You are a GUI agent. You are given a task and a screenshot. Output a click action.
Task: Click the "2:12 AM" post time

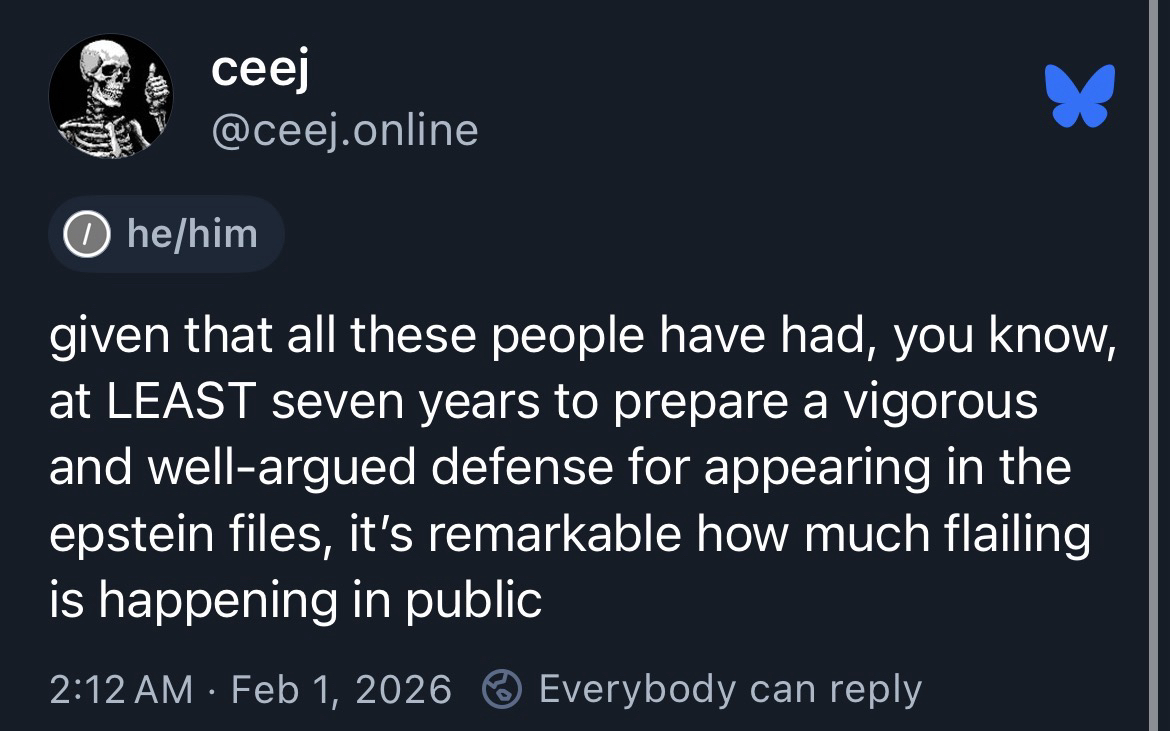click(121, 689)
